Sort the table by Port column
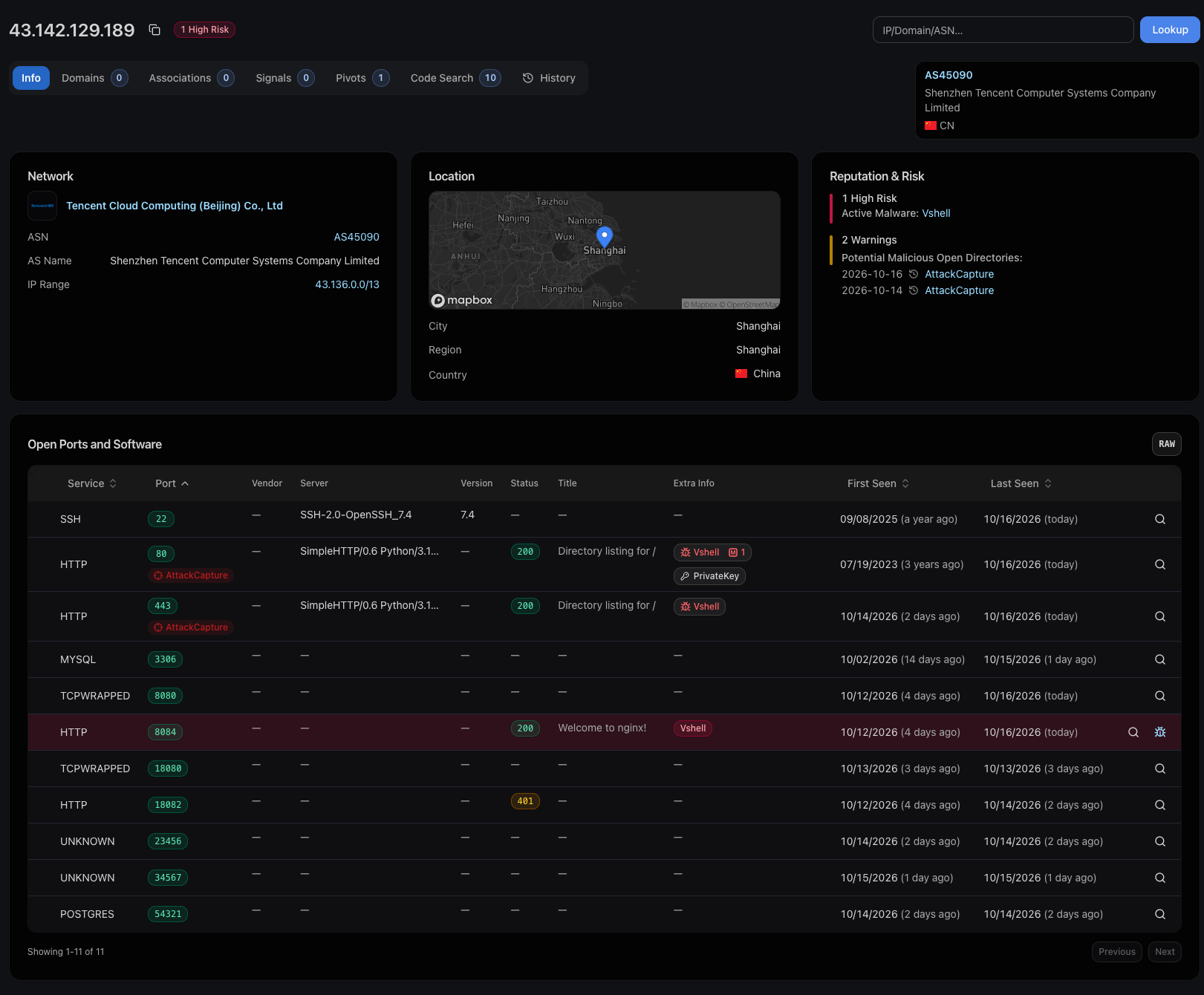The width and height of the screenshot is (1204, 995). (x=172, y=483)
